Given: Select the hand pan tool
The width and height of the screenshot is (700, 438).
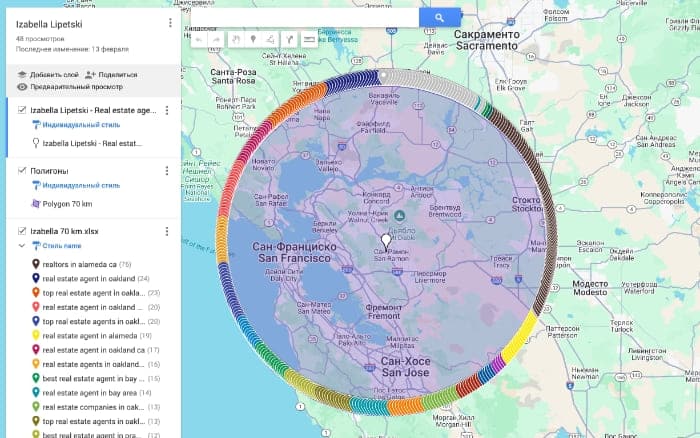Looking at the screenshot, I should point(236,40).
